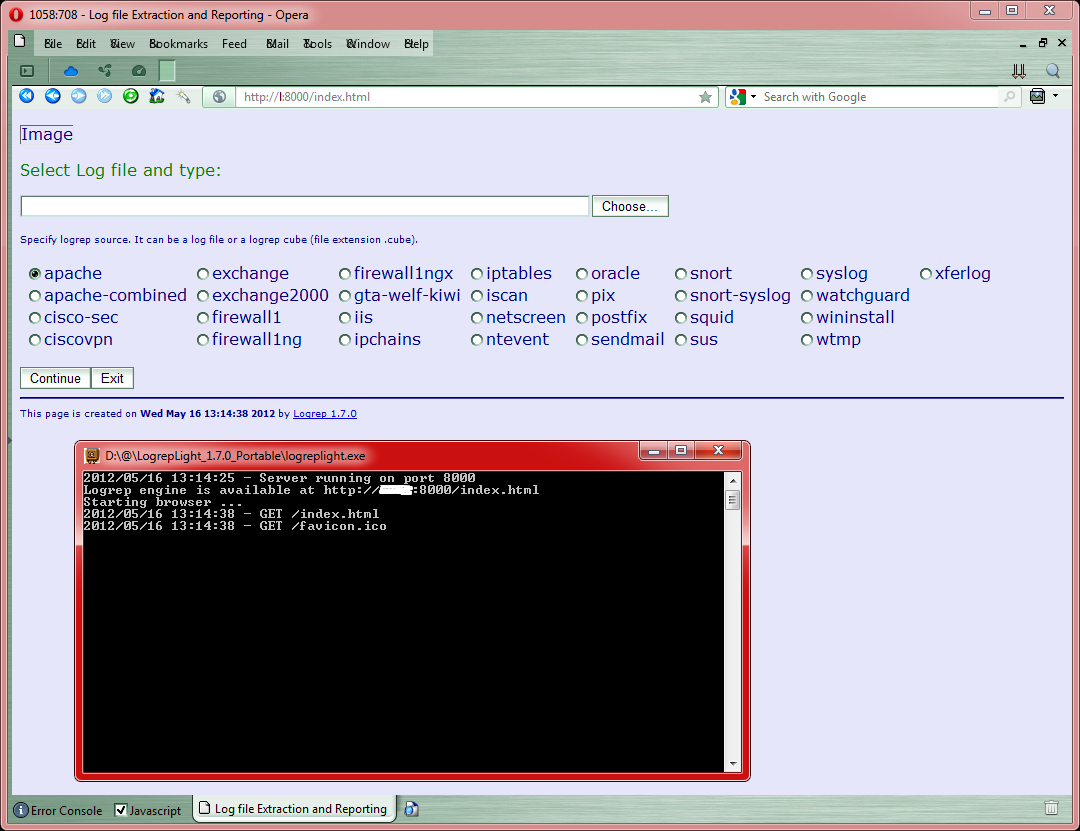Click the Rewind double-arrow navigation icon
The image size is (1080, 831).
point(27,97)
